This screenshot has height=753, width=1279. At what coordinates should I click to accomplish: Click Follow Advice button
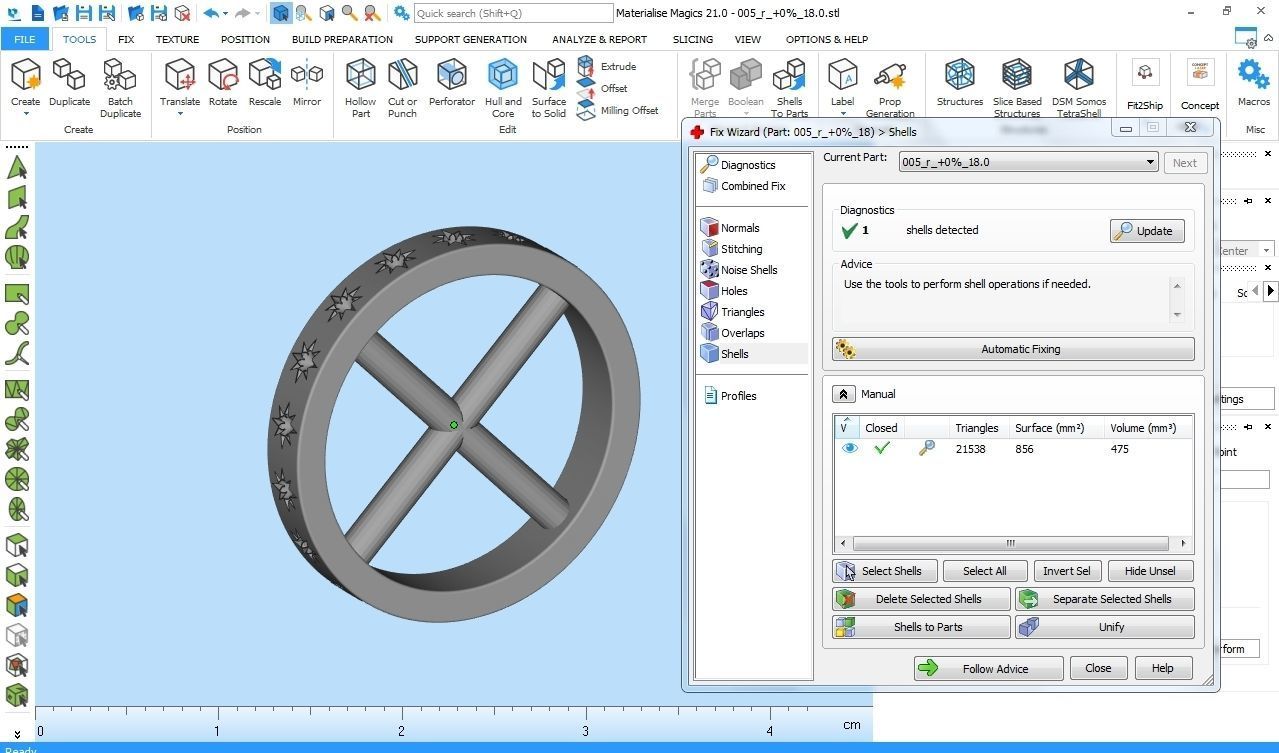[x=988, y=668]
